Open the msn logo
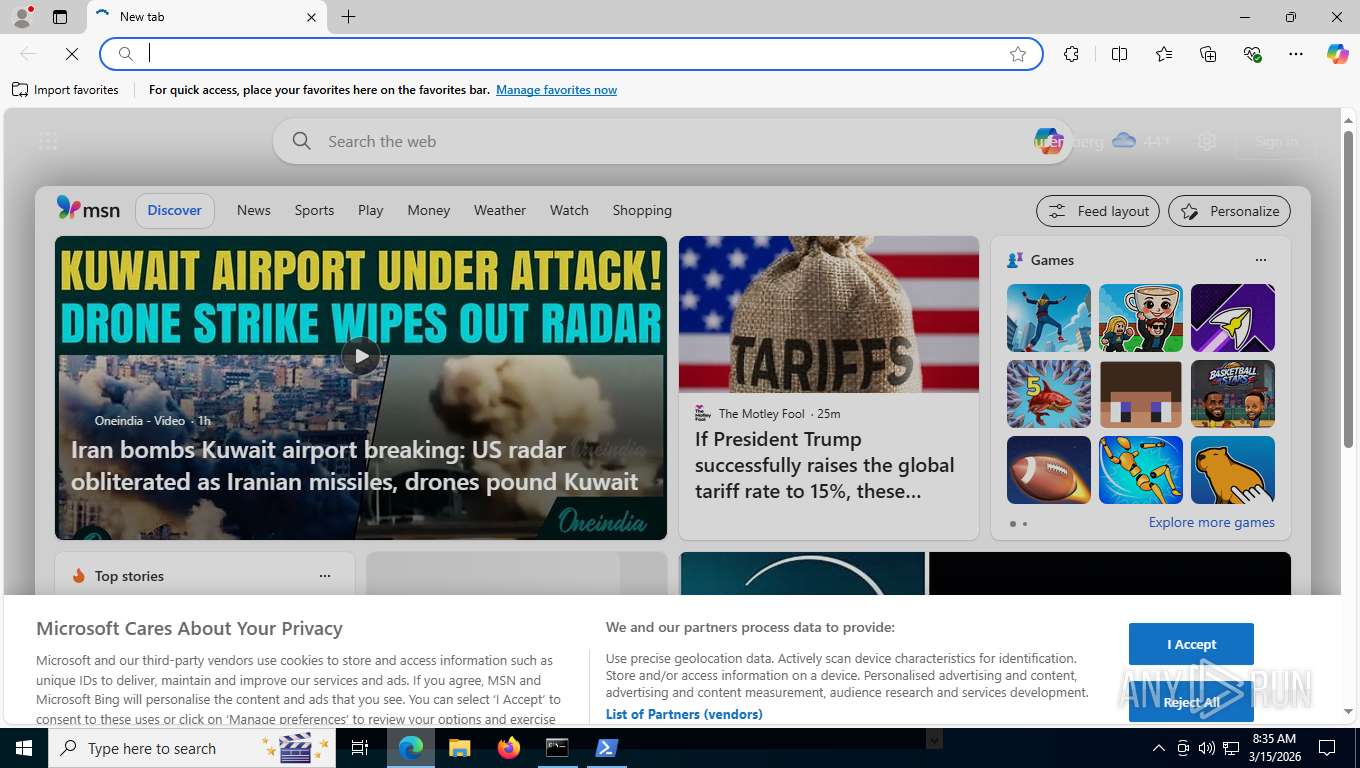 (x=88, y=209)
